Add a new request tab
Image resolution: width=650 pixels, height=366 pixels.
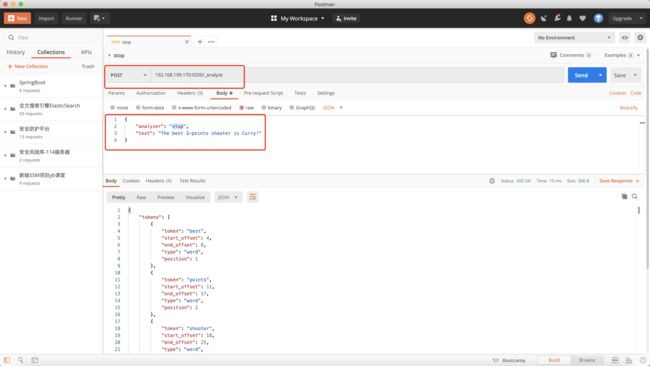[x=200, y=42]
